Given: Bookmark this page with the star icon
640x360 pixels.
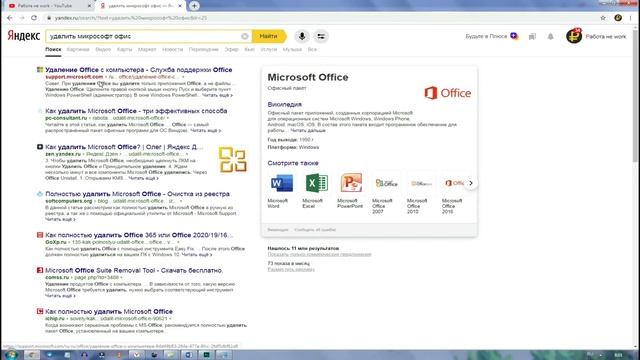Looking at the screenshot, I should click(603, 18).
